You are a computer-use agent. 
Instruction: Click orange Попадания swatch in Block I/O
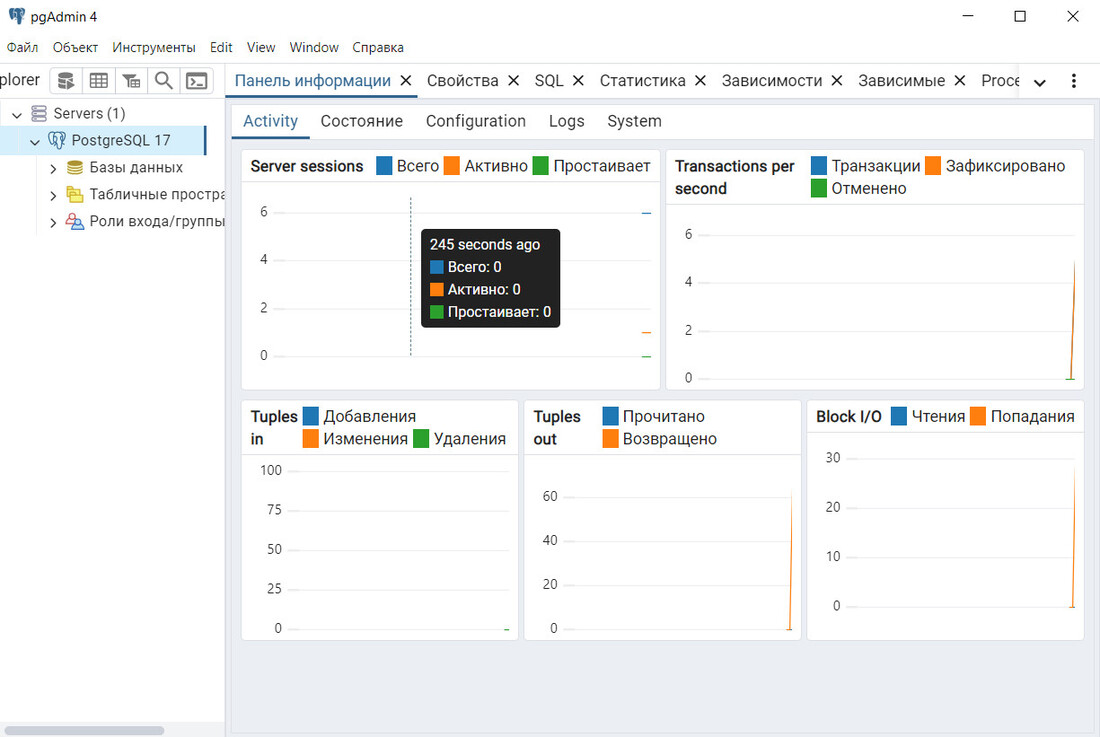pos(978,416)
